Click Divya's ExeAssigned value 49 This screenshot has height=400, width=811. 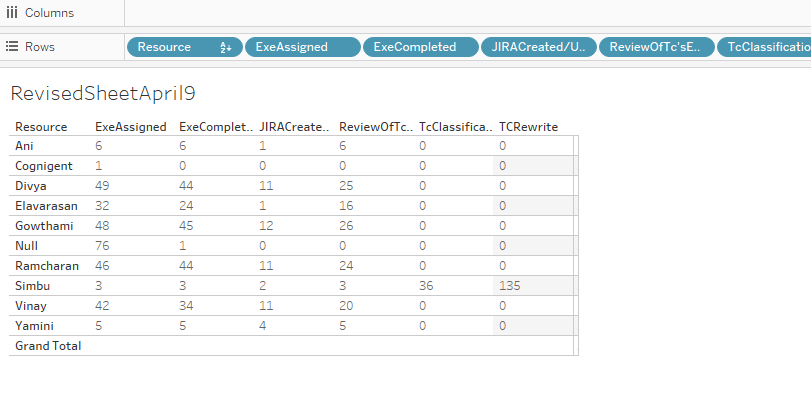pyautogui.click(x=102, y=186)
